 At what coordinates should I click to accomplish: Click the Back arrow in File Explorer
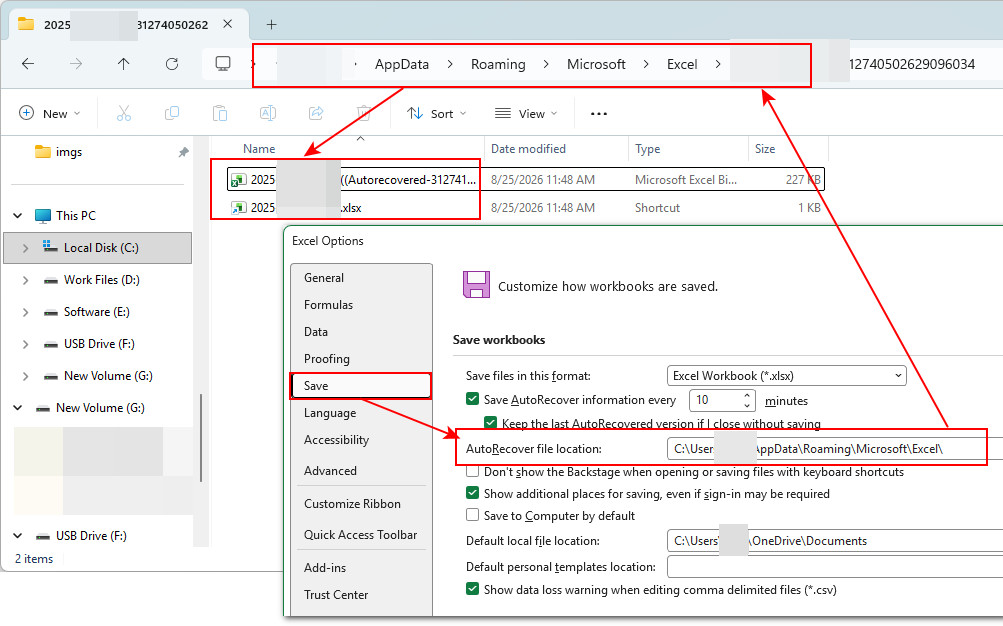[x=28, y=64]
